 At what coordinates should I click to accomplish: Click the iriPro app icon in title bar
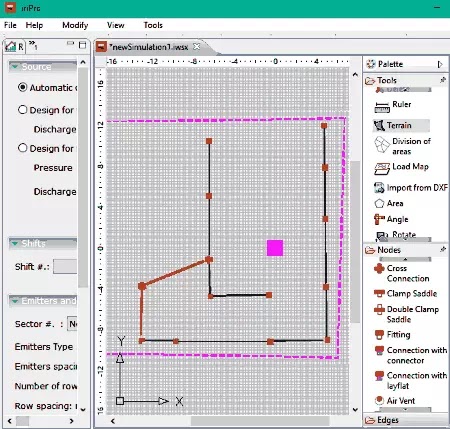(10, 7)
